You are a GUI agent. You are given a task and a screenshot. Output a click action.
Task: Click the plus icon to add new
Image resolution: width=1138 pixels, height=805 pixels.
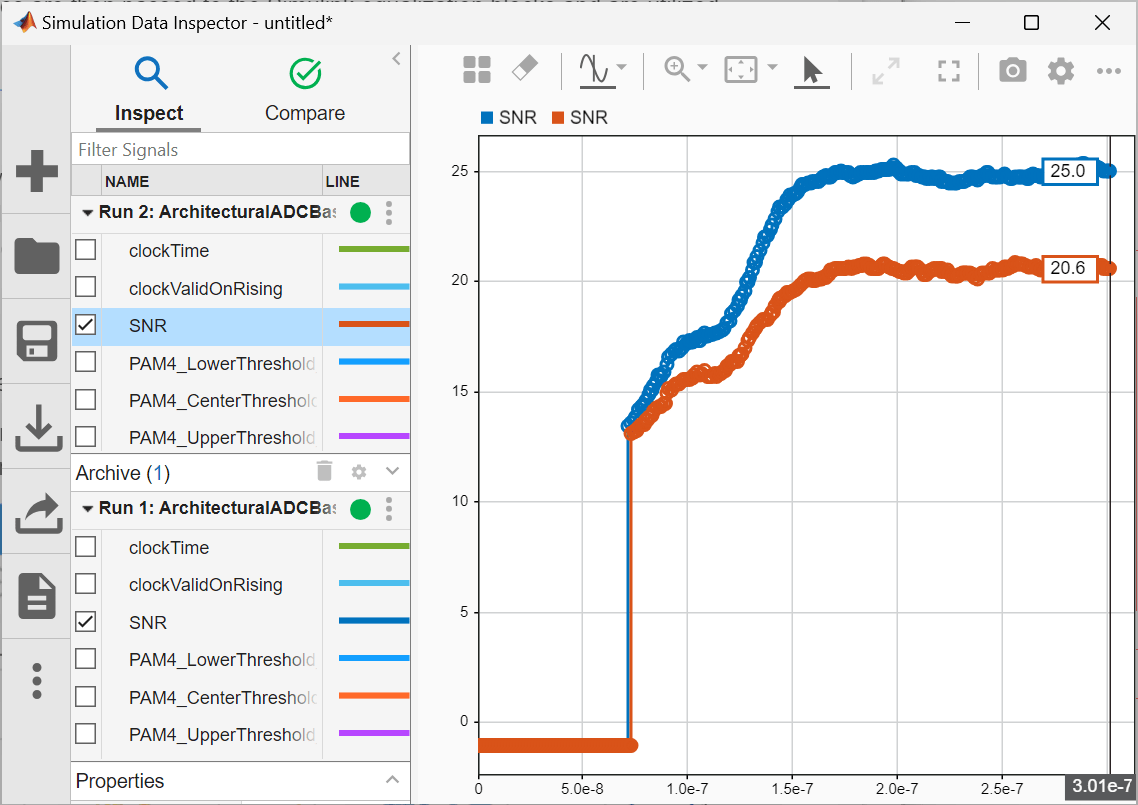(37, 171)
